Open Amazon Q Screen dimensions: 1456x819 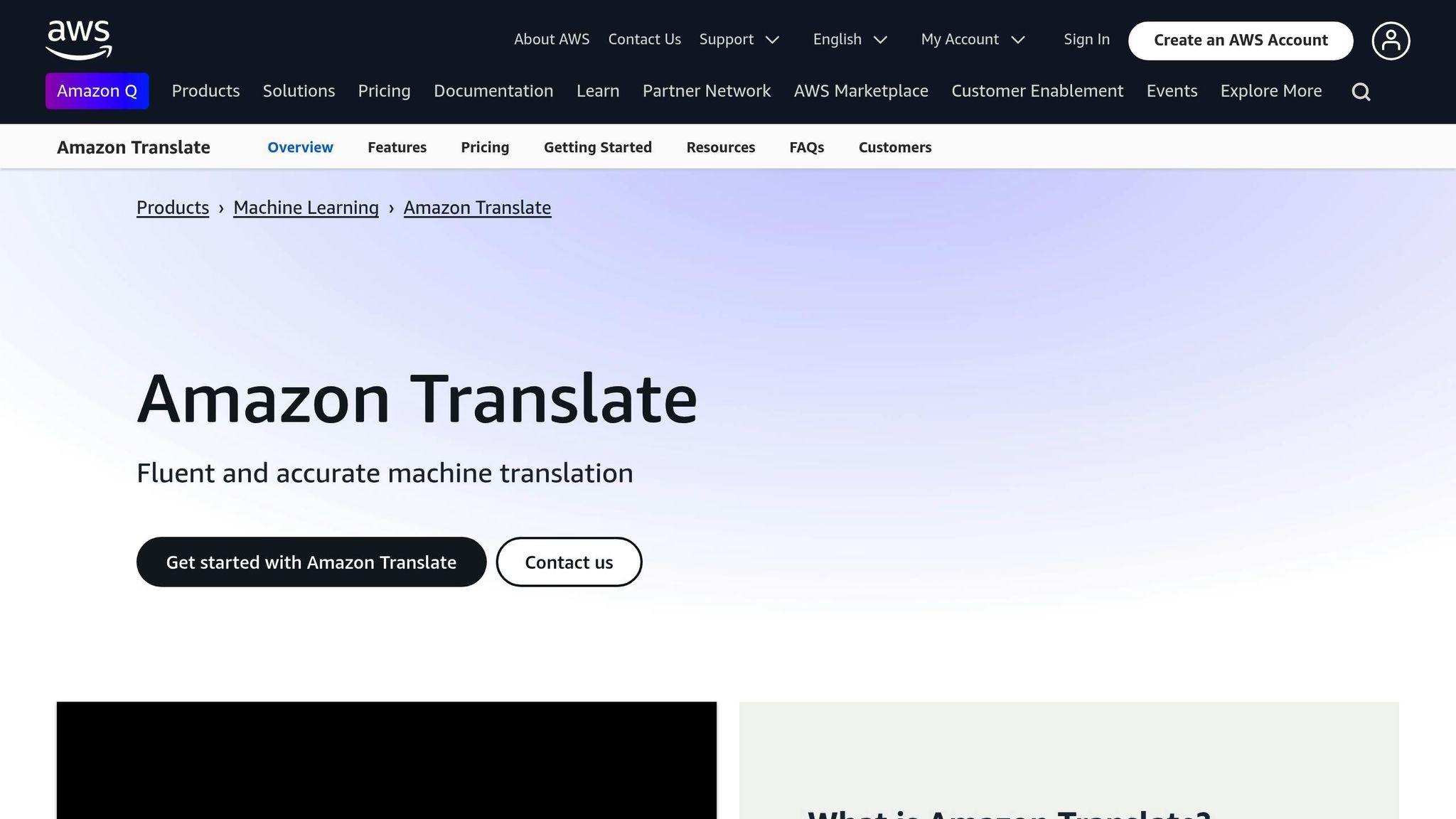click(x=97, y=91)
